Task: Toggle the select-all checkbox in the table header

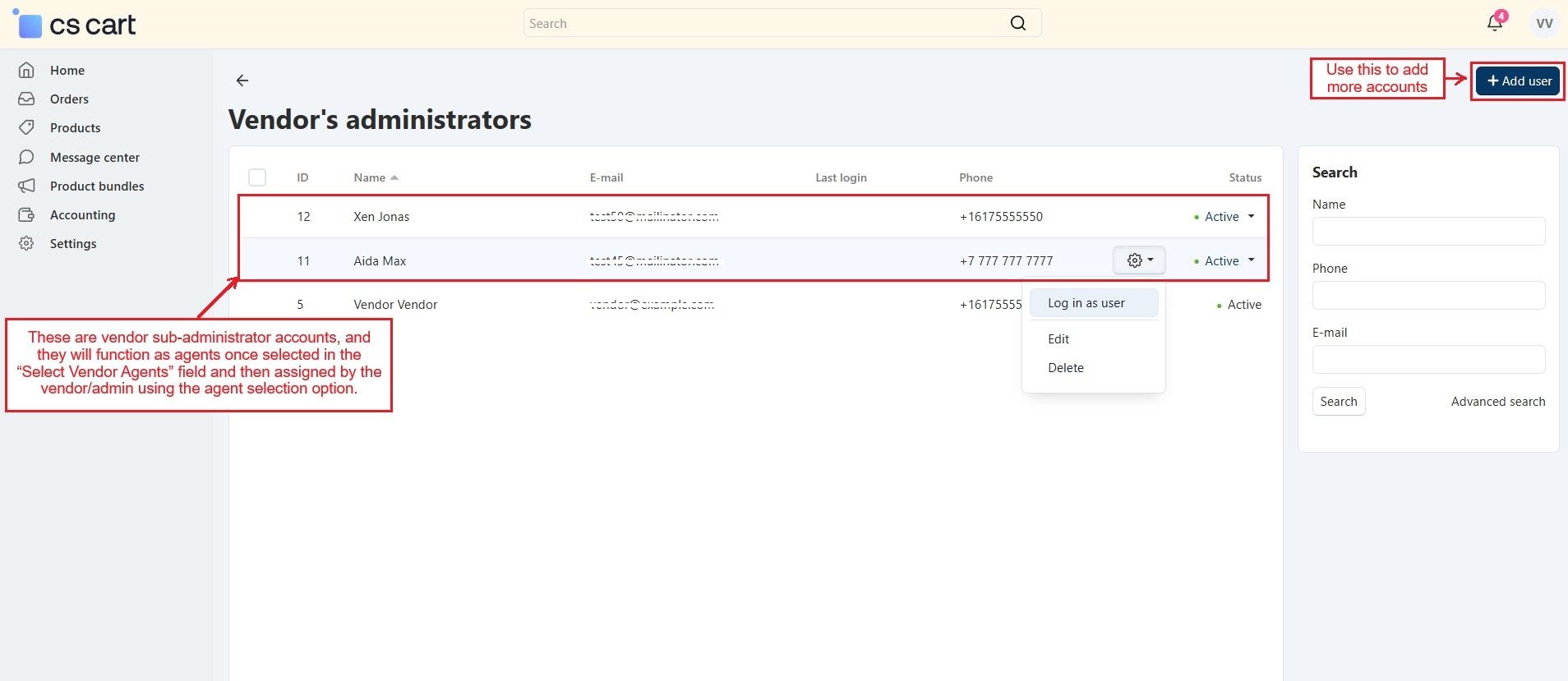Action: coord(257,177)
